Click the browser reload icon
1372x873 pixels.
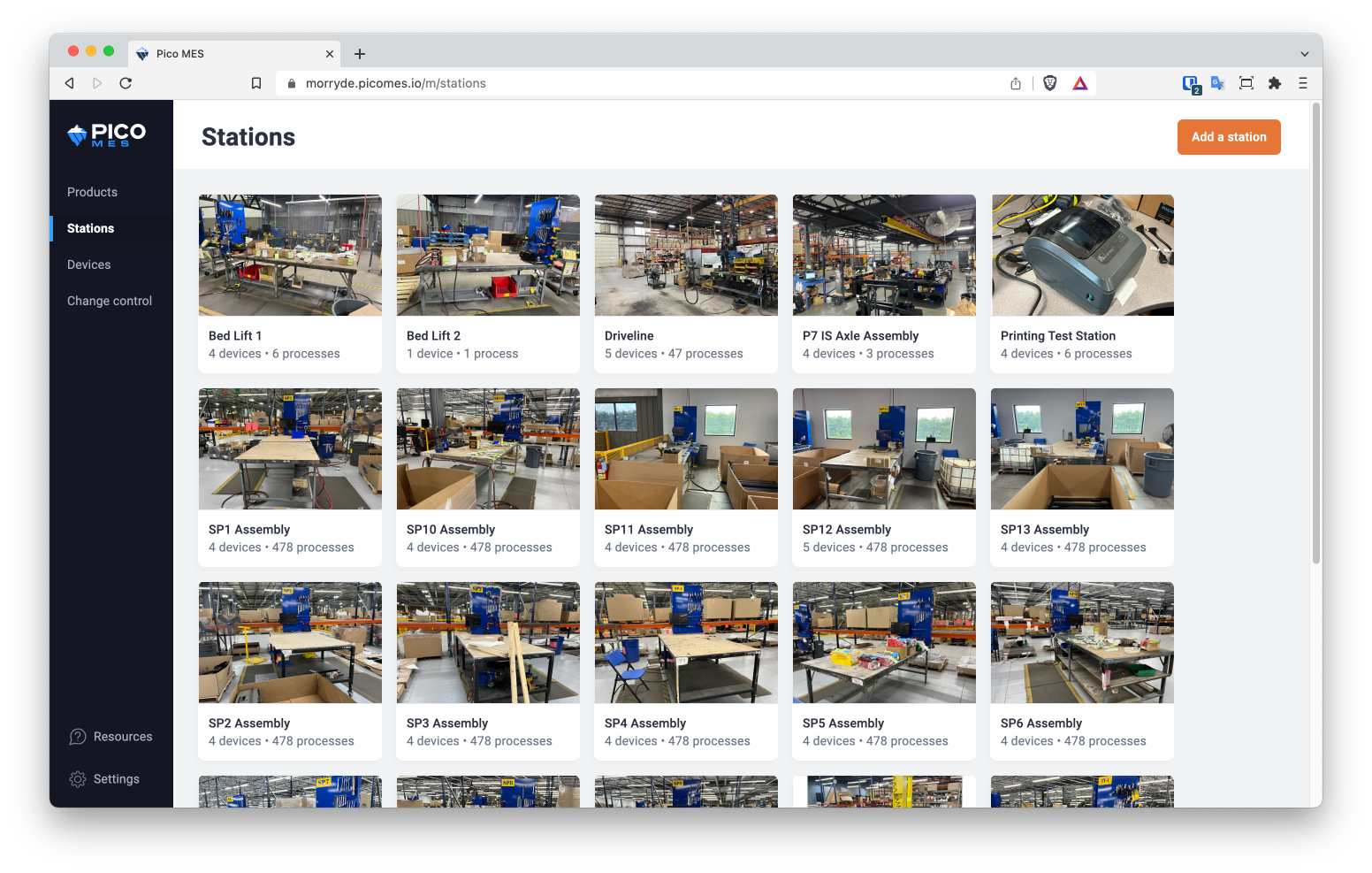coord(126,83)
